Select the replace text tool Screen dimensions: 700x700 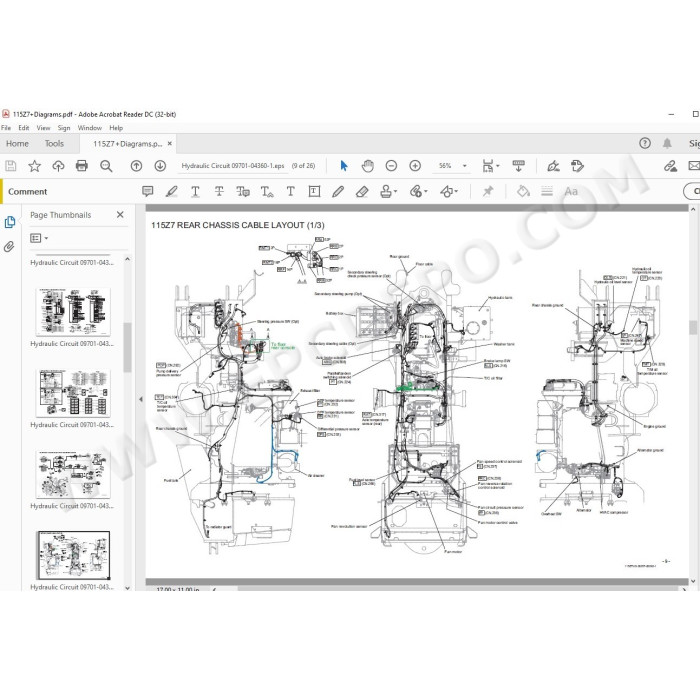click(243, 192)
